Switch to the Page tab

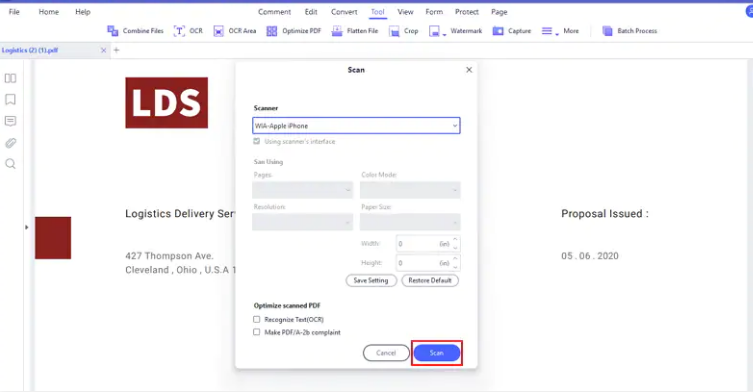pyautogui.click(x=499, y=12)
